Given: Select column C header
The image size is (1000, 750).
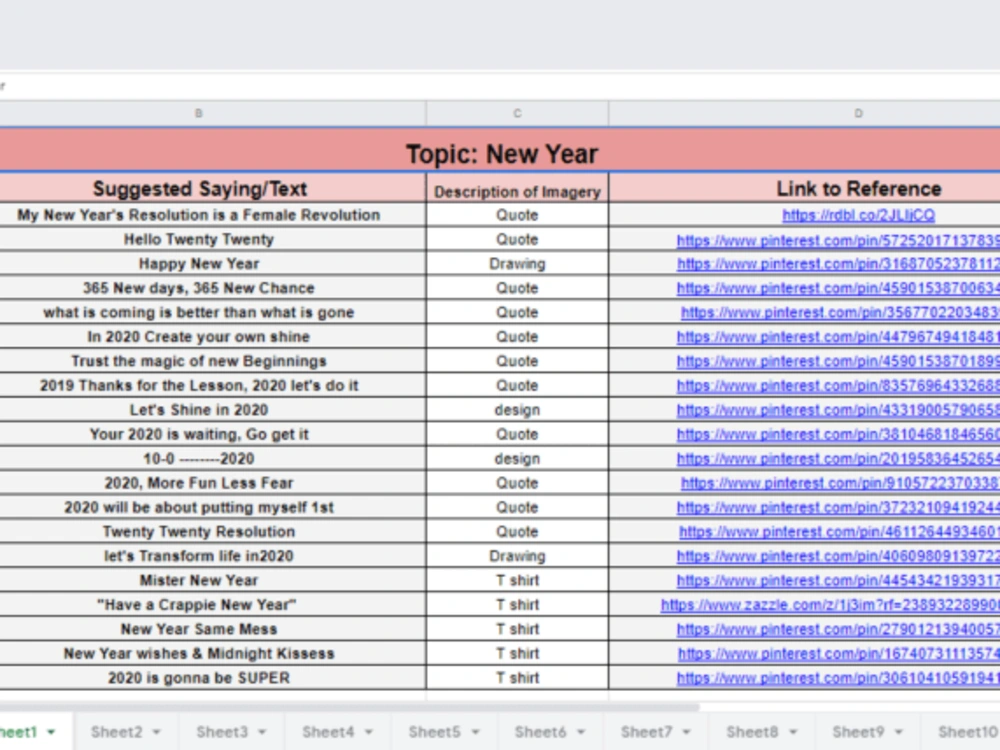Looking at the screenshot, I should (517, 114).
